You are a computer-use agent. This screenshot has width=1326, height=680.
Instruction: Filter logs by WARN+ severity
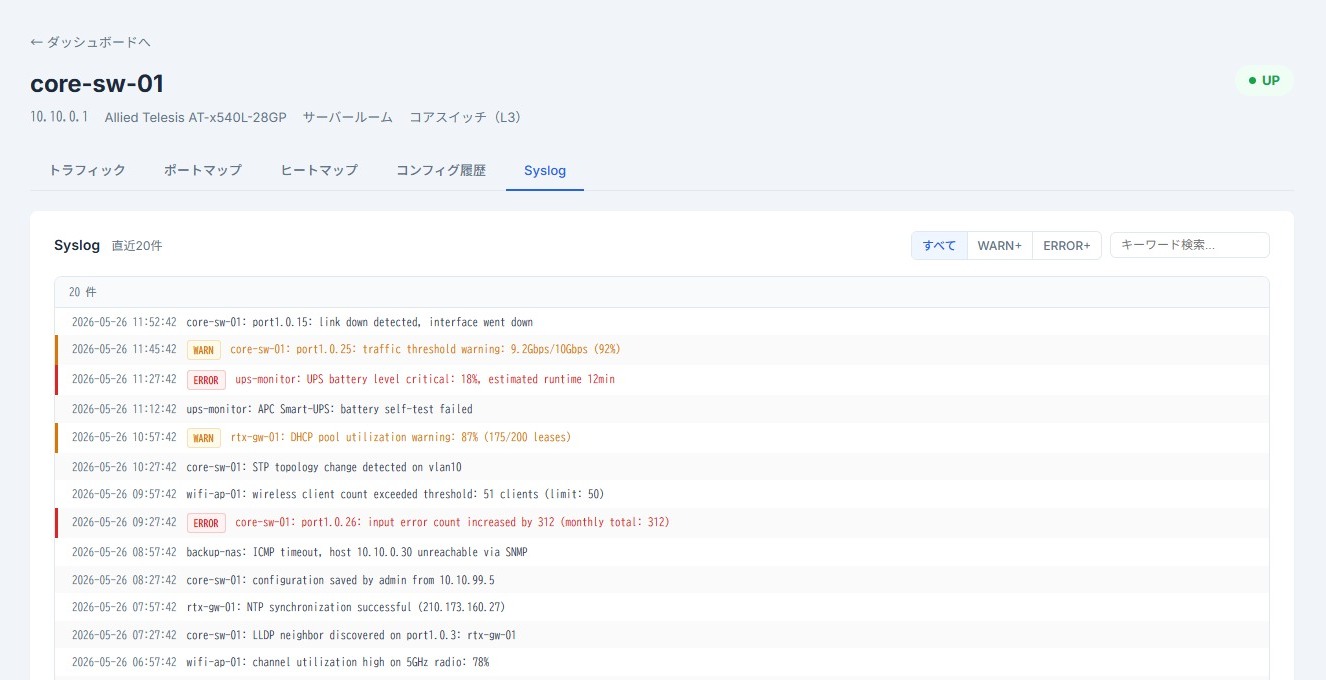[1000, 245]
